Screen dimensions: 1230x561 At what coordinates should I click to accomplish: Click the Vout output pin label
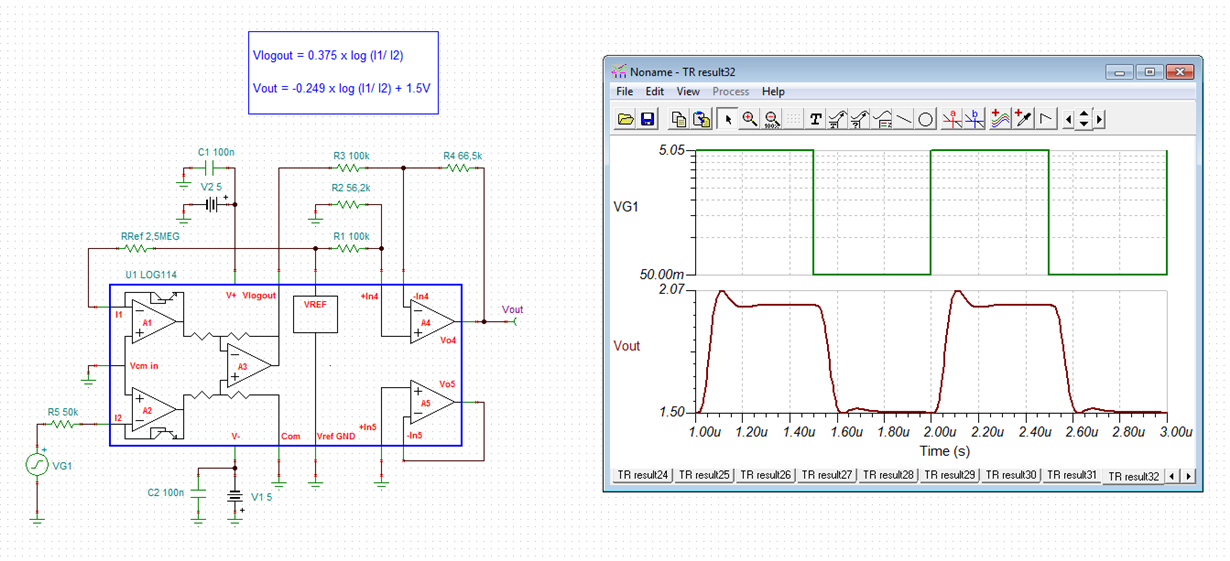tap(512, 310)
